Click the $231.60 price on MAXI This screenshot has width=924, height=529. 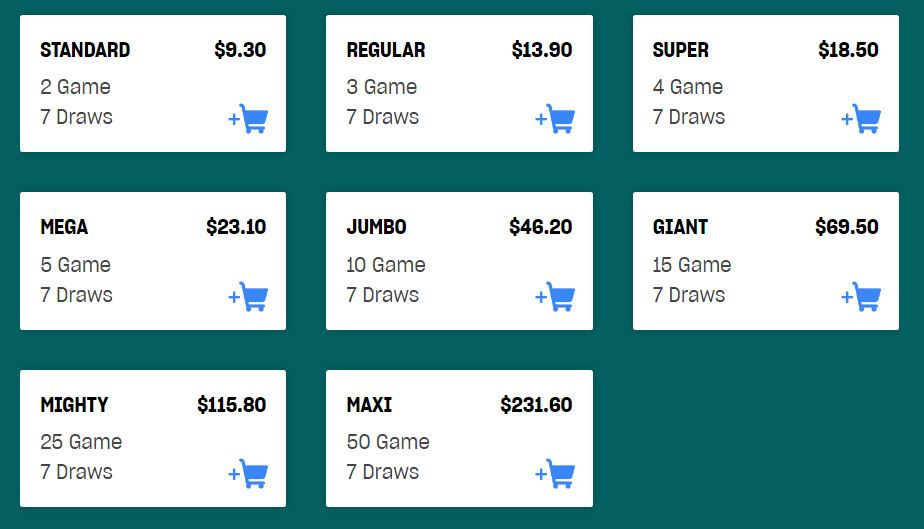click(536, 405)
